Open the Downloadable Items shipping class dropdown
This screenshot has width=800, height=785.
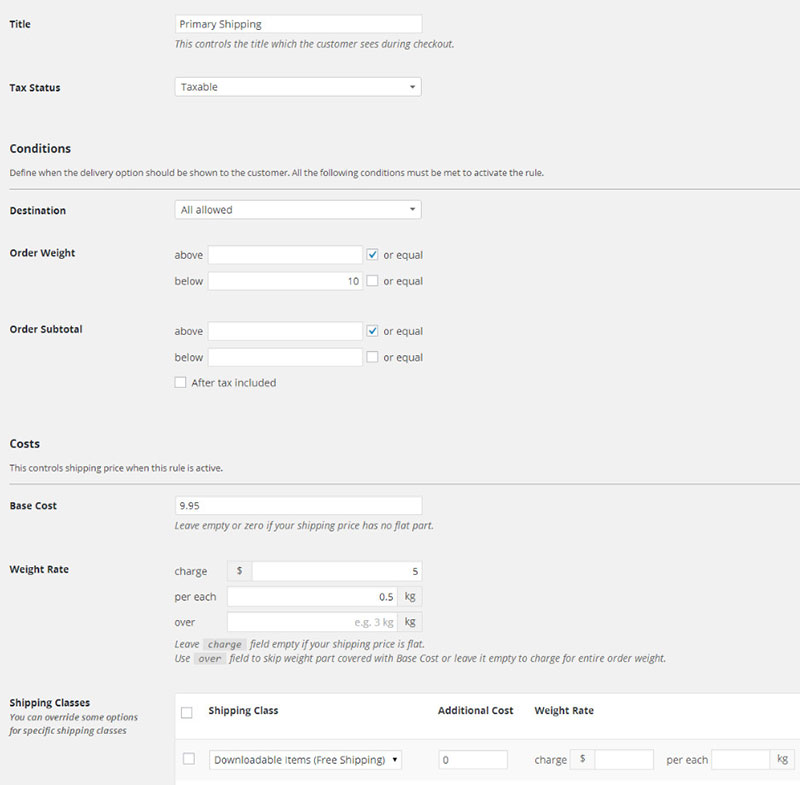pyautogui.click(x=305, y=760)
